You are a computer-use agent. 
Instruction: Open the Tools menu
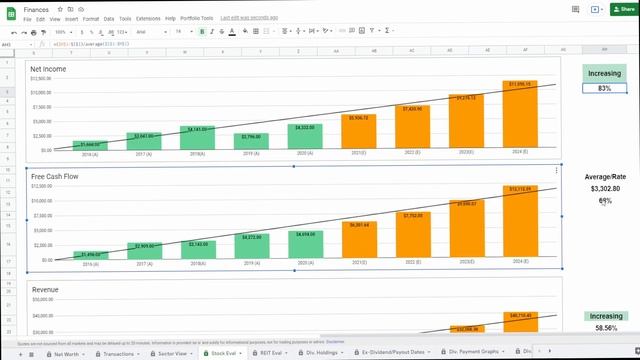125,19
